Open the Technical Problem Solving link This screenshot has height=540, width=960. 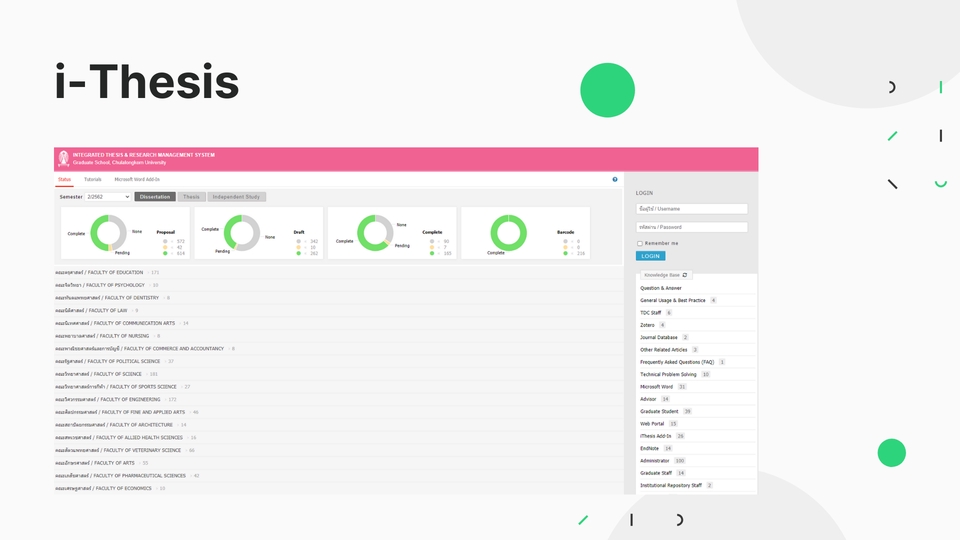click(669, 374)
